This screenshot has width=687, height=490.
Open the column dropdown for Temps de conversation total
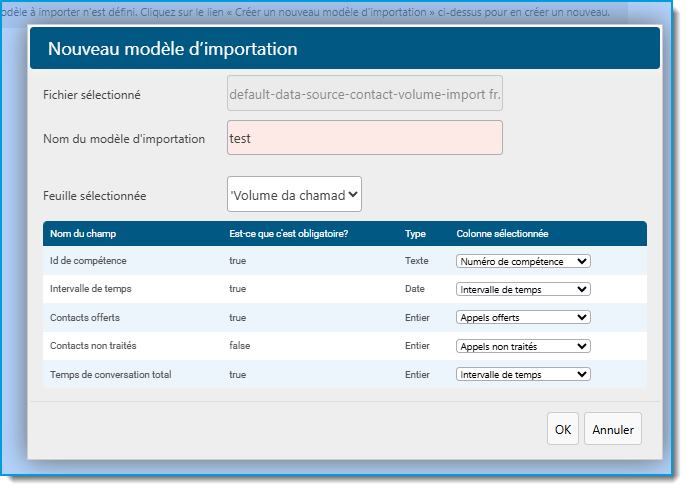point(523,374)
